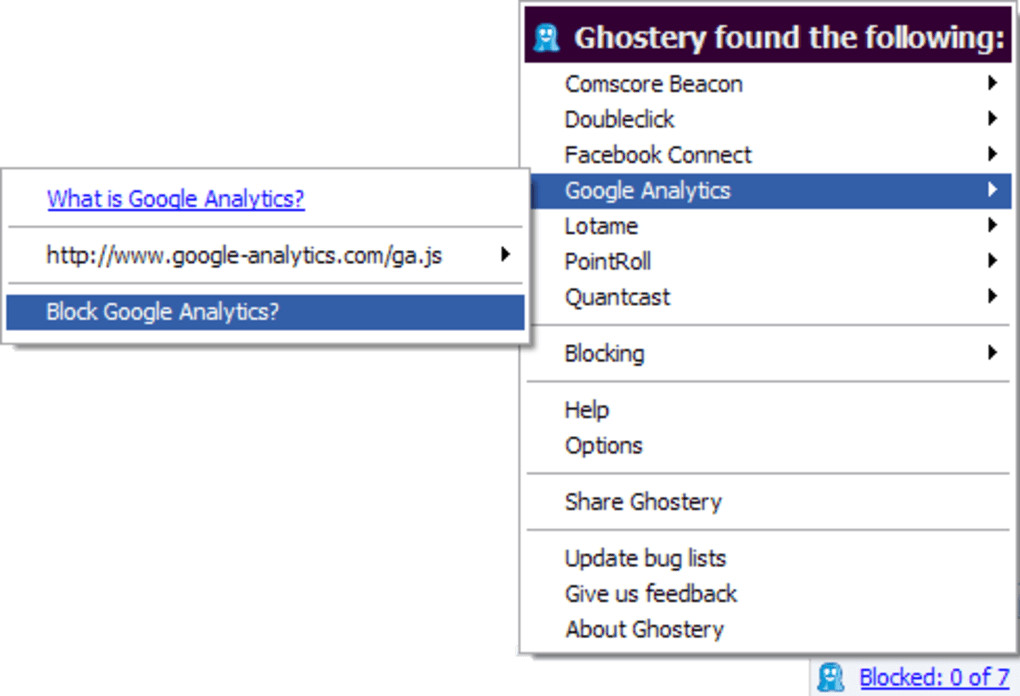Screen dimensions: 1020x696
Task: Expand the Doubleclick submenu arrow
Action: [x=992, y=119]
